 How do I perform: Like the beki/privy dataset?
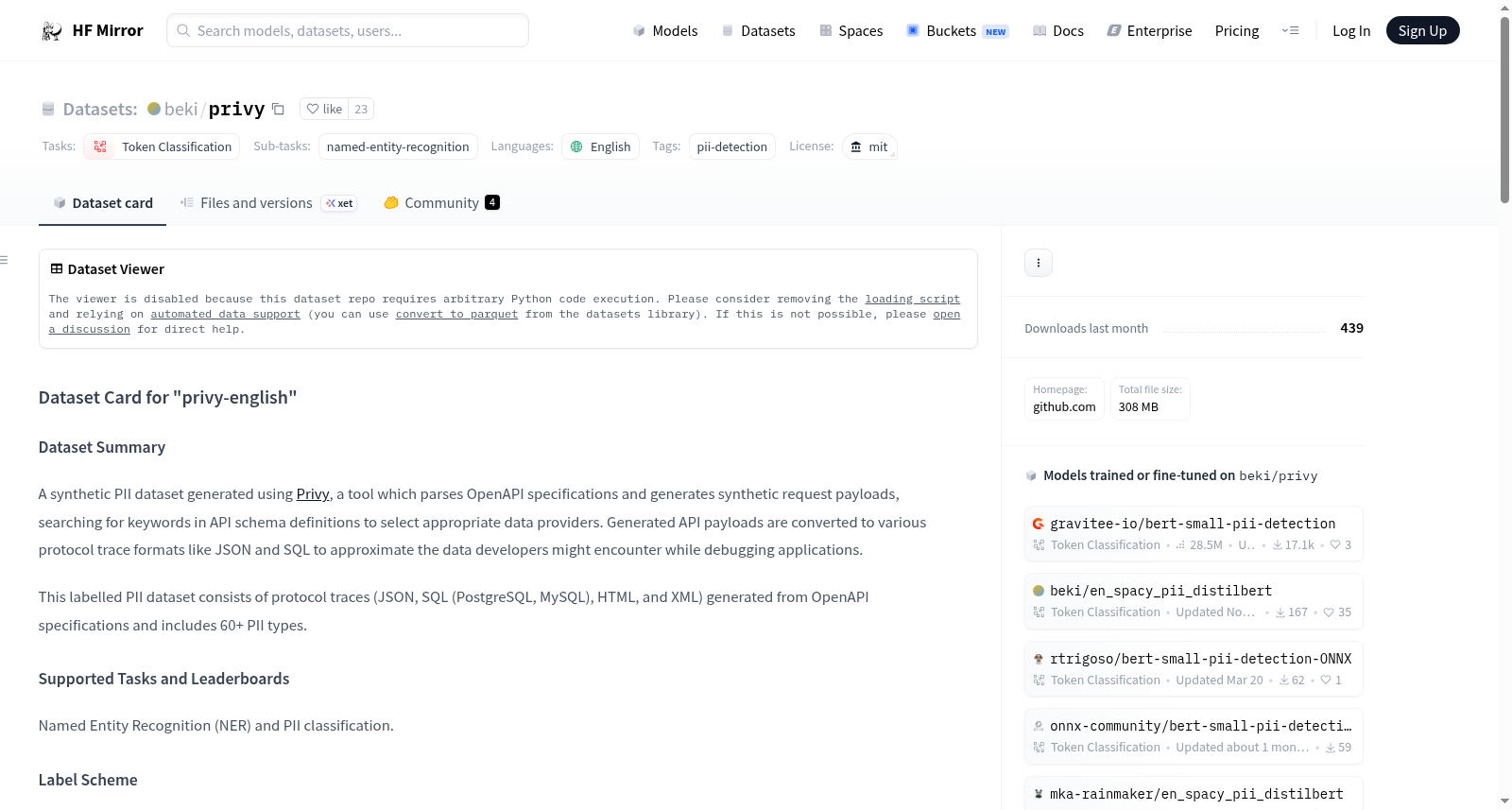(324, 109)
